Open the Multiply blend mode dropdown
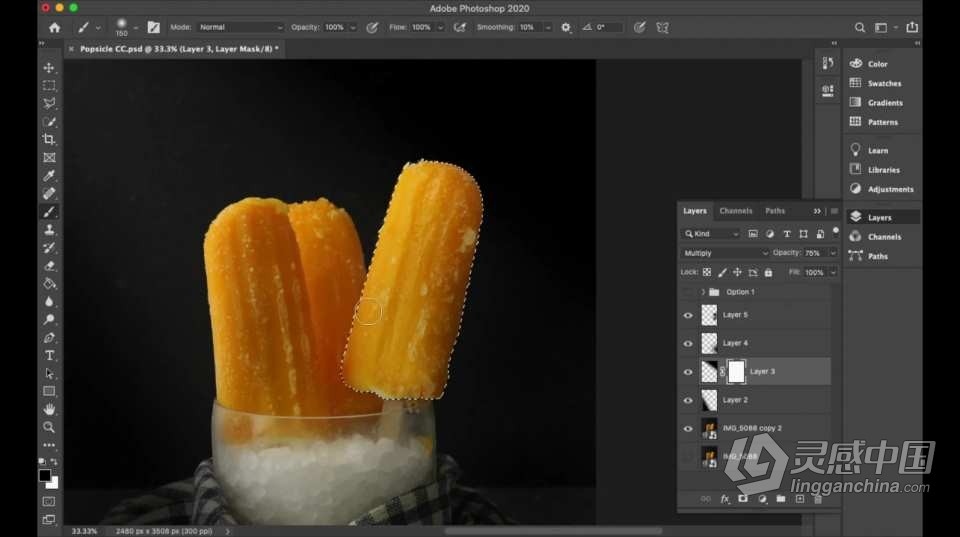 coord(724,253)
